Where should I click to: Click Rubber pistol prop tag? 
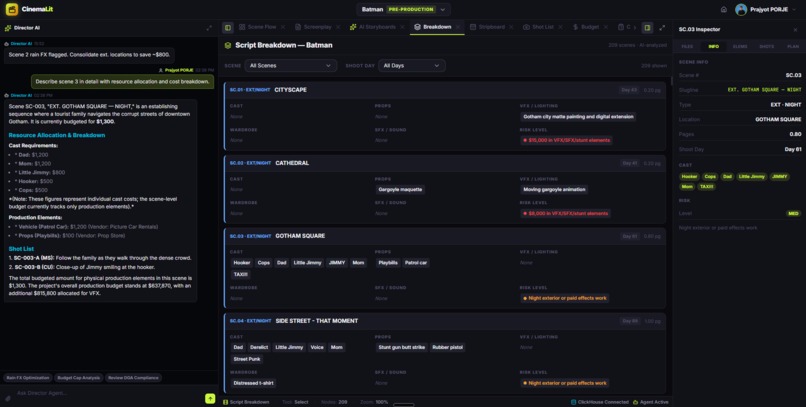pos(447,347)
